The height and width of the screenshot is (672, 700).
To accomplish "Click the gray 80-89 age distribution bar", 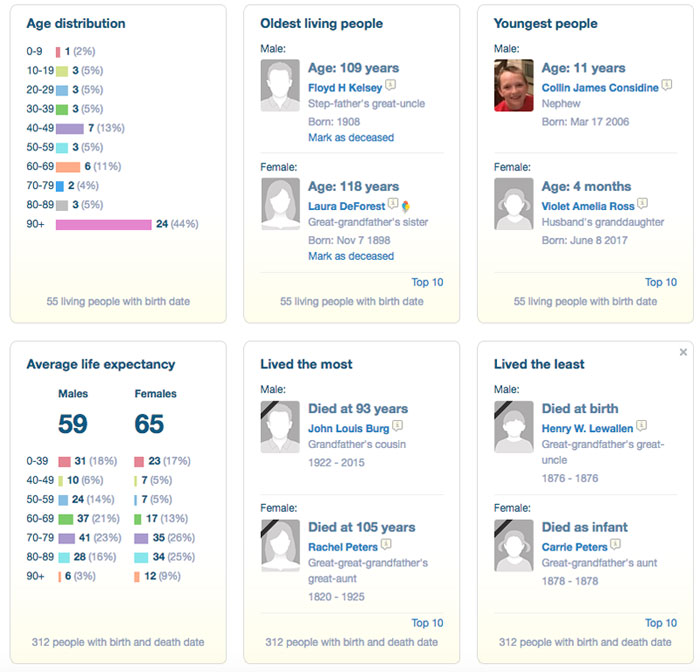I will point(62,206).
